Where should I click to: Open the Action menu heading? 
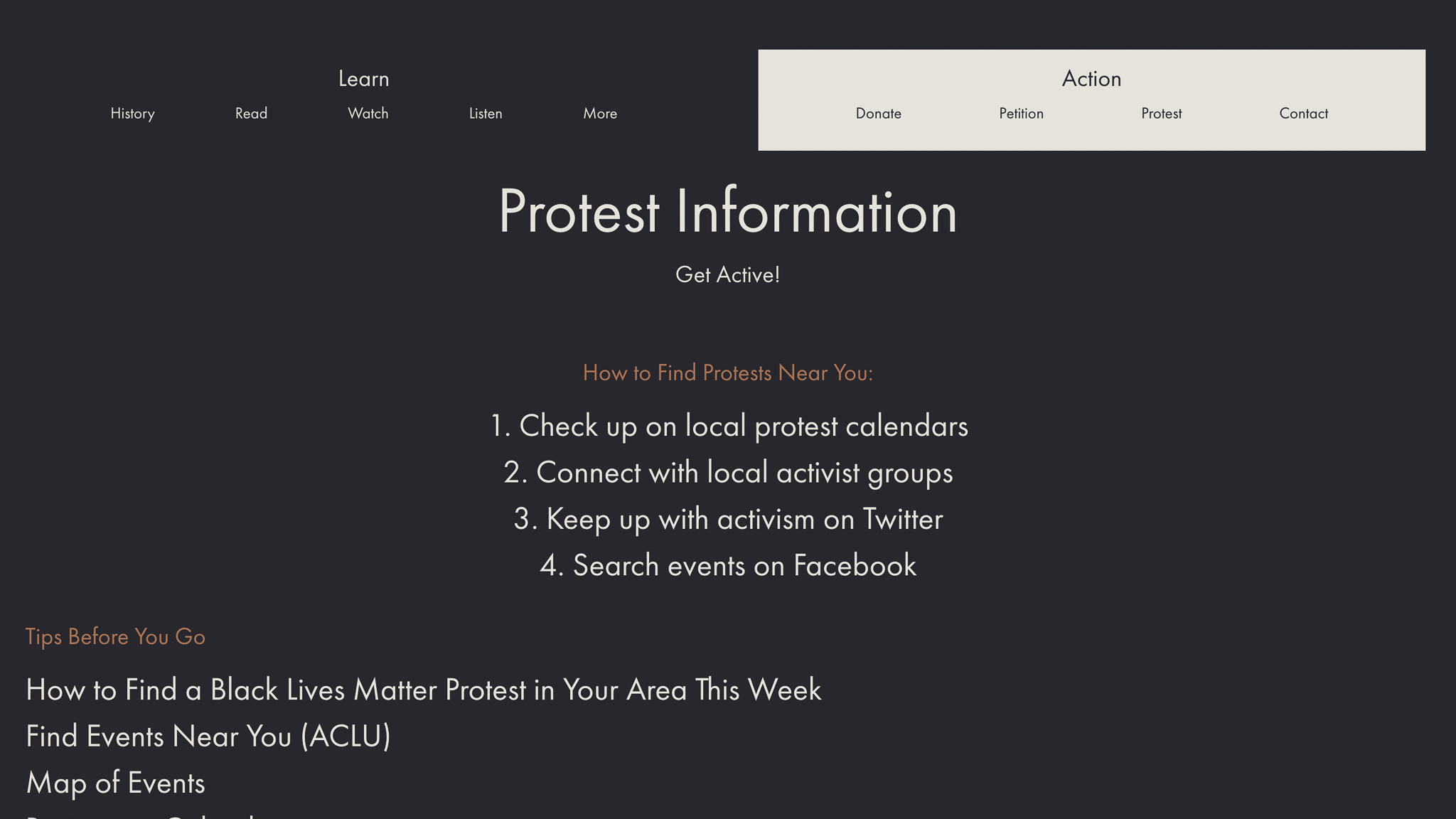pos(1091,79)
